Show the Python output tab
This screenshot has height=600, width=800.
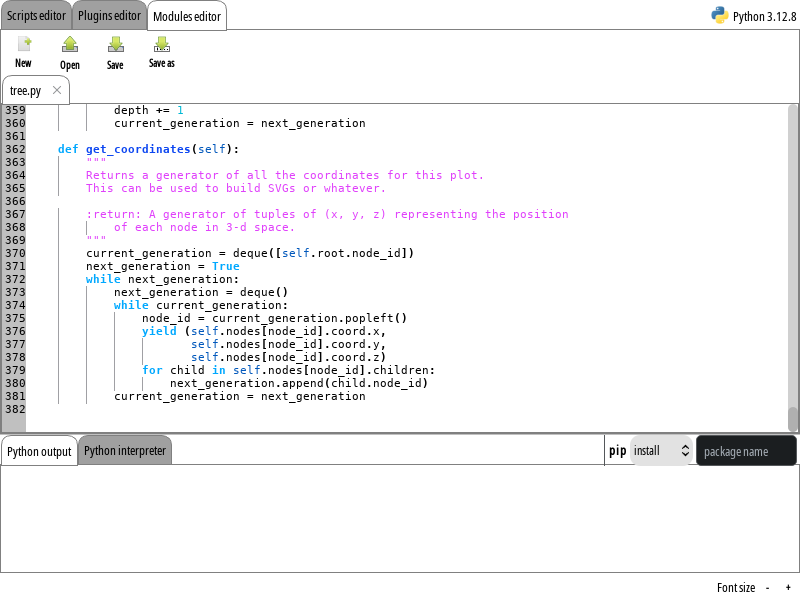tap(39, 451)
